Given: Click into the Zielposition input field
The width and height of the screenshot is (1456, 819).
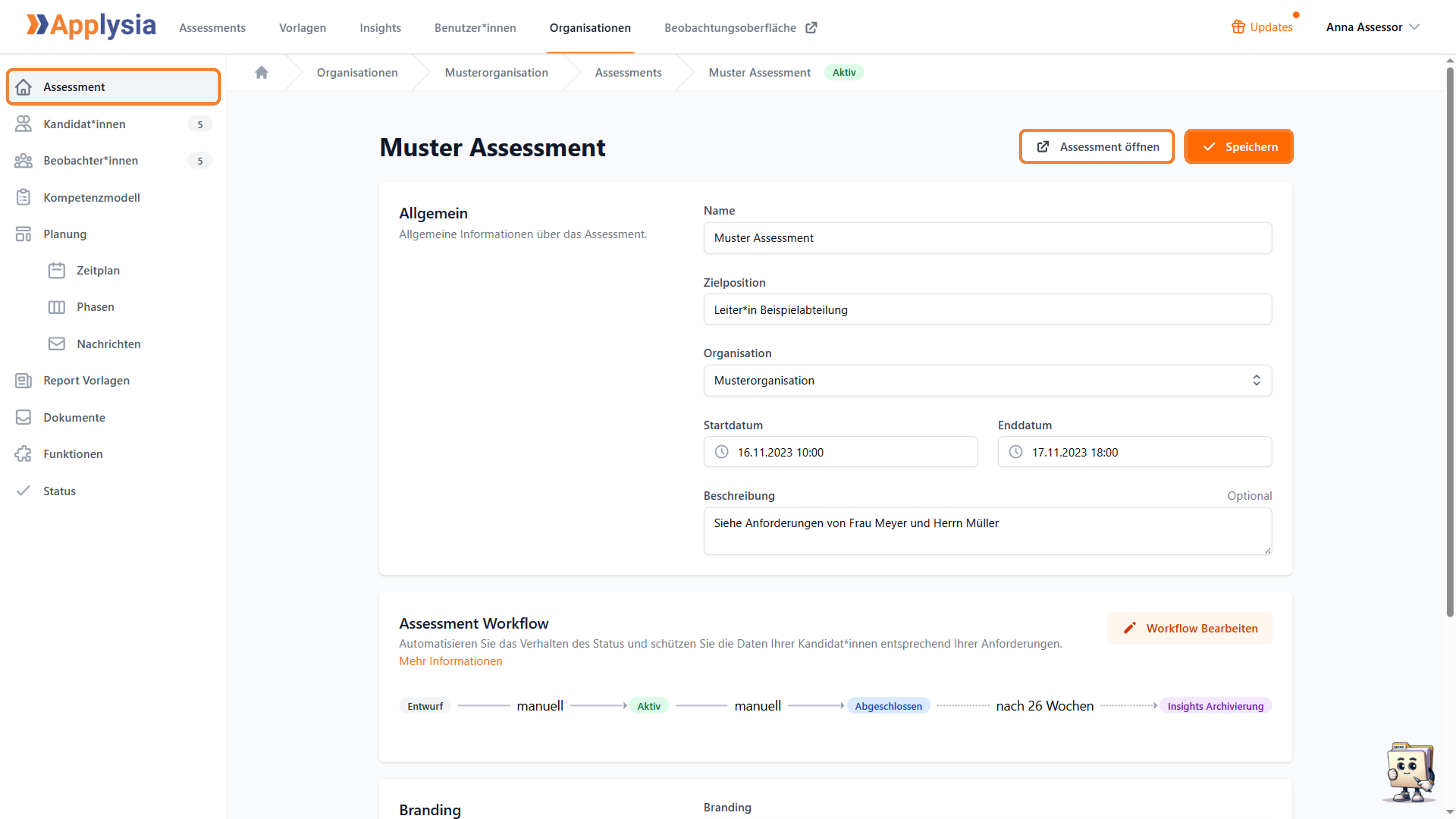Looking at the screenshot, I should [x=987, y=310].
